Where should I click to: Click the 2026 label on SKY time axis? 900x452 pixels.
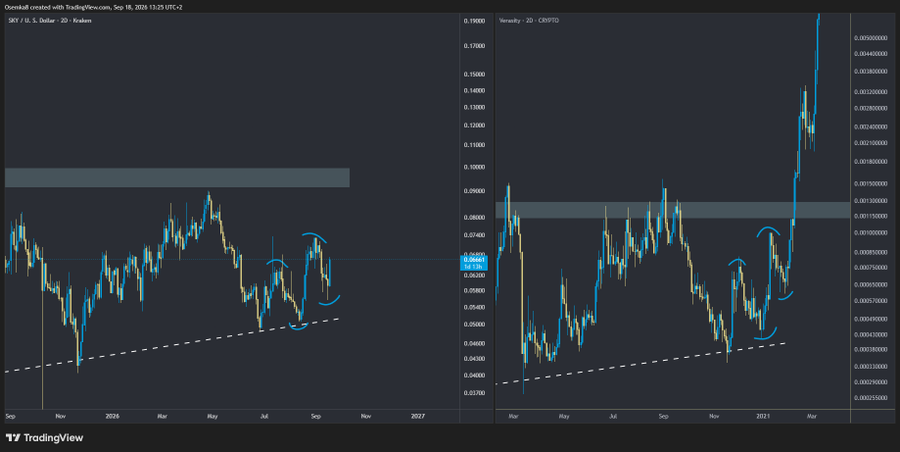(112, 416)
